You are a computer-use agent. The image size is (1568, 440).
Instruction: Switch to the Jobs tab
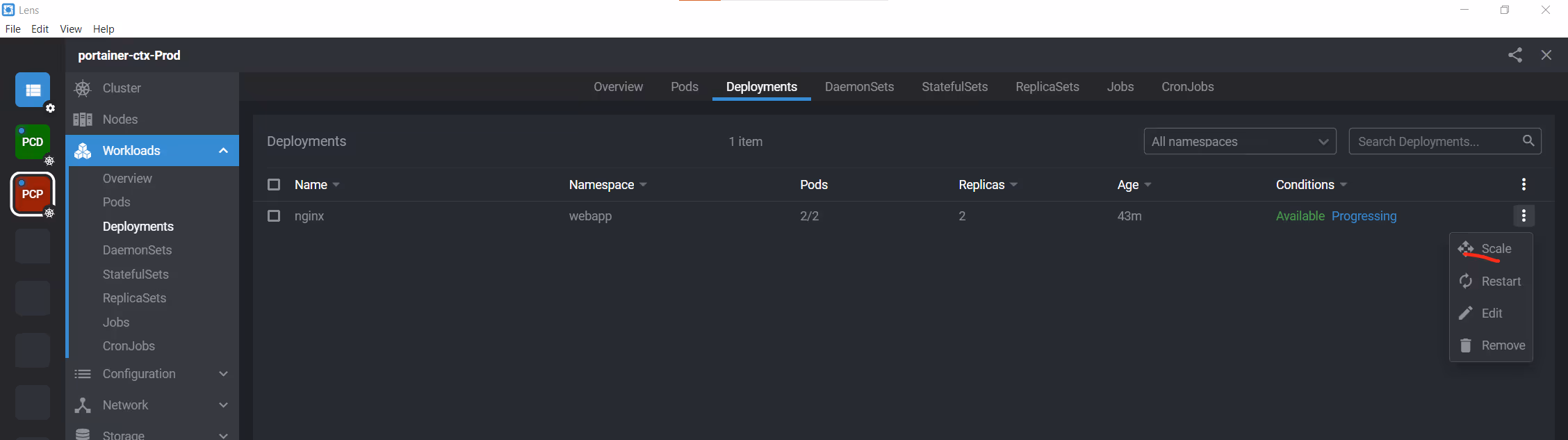click(1120, 87)
